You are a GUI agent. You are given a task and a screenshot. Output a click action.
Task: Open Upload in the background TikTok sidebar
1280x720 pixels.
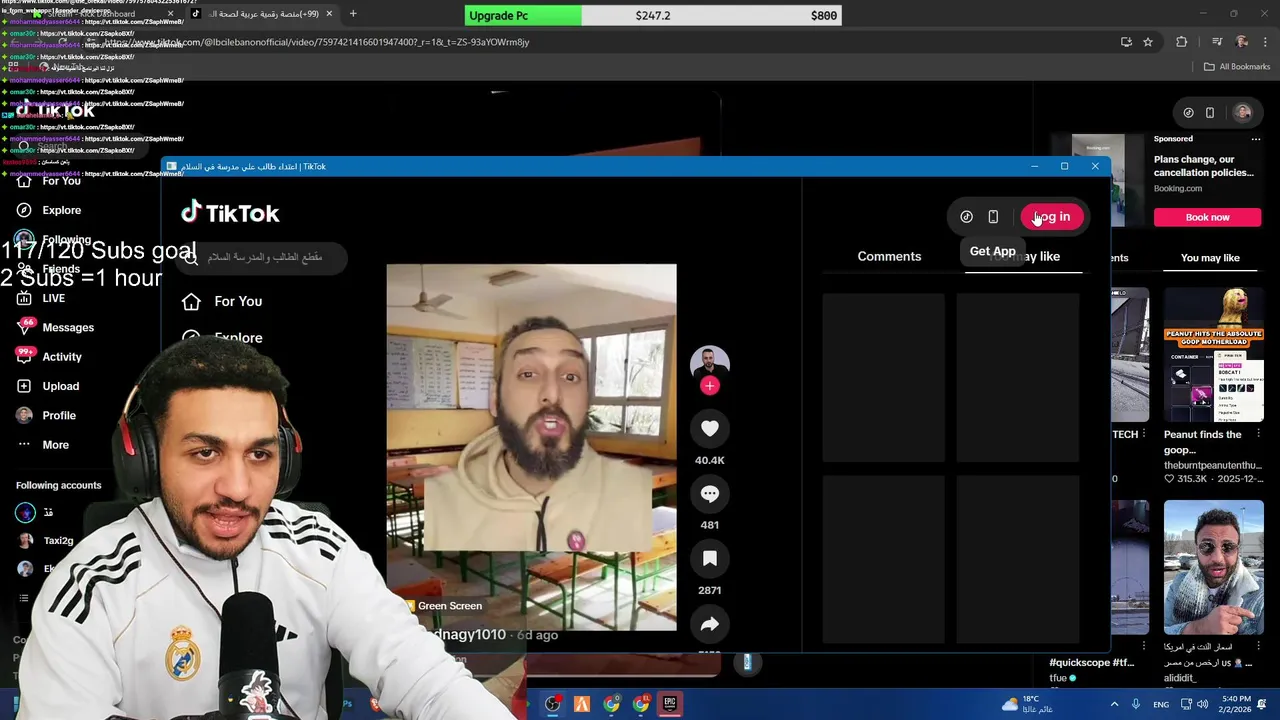coord(48,386)
